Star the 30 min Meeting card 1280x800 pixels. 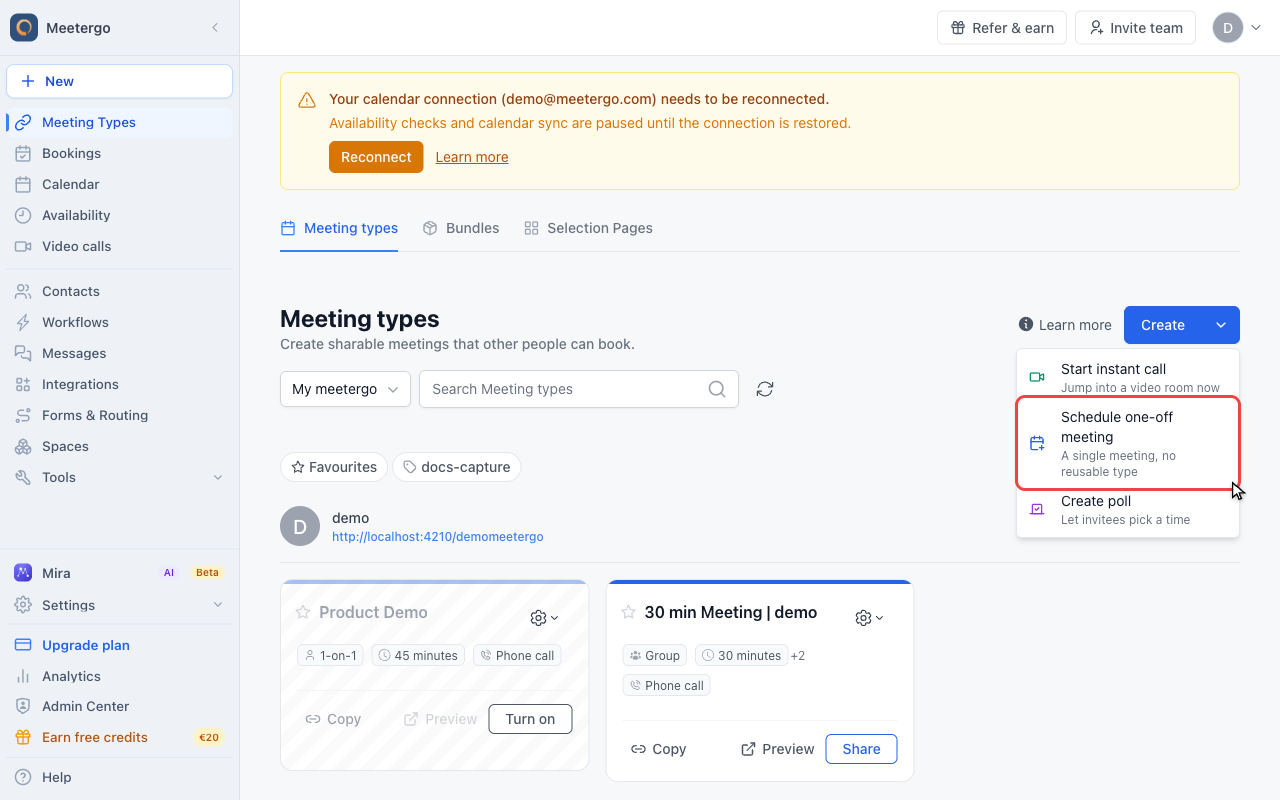tap(628, 612)
